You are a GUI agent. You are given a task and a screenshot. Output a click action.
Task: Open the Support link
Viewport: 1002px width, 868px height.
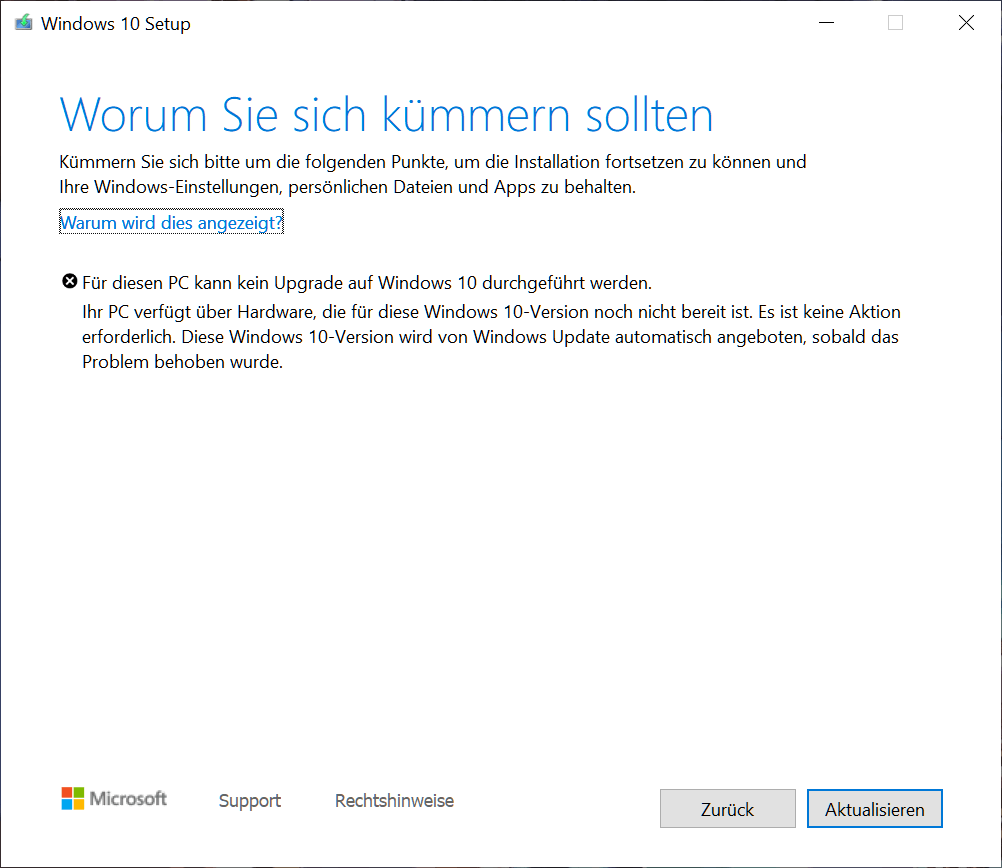pyautogui.click(x=249, y=801)
